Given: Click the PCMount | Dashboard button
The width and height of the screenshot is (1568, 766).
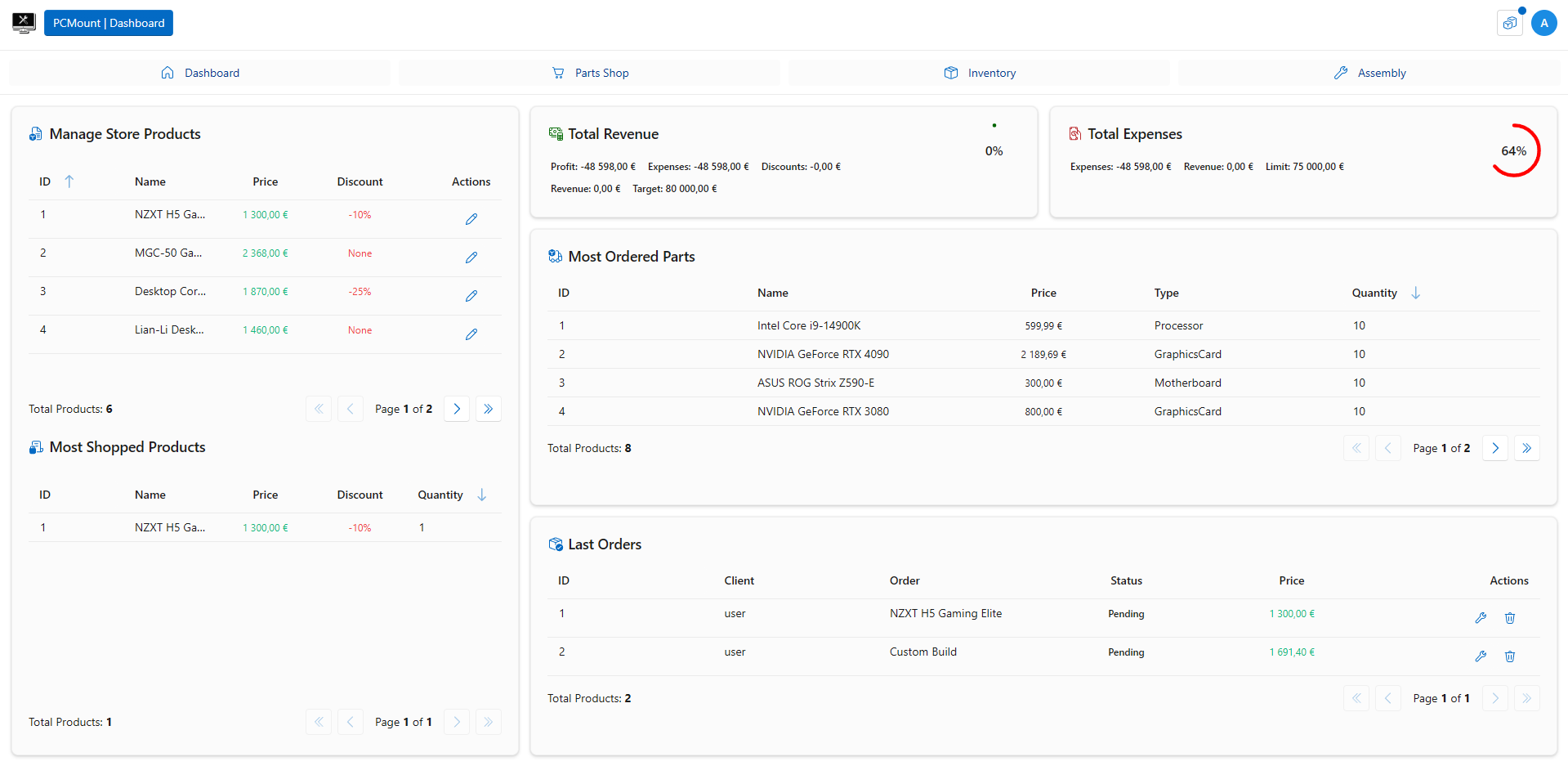Looking at the screenshot, I should click(x=109, y=23).
